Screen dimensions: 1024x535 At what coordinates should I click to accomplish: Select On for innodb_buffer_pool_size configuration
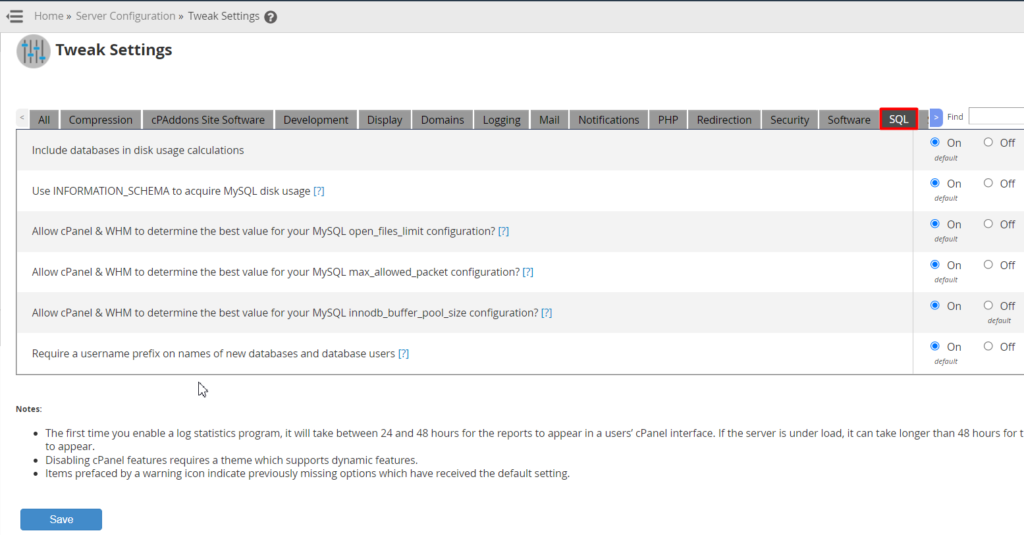pyautogui.click(x=935, y=306)
